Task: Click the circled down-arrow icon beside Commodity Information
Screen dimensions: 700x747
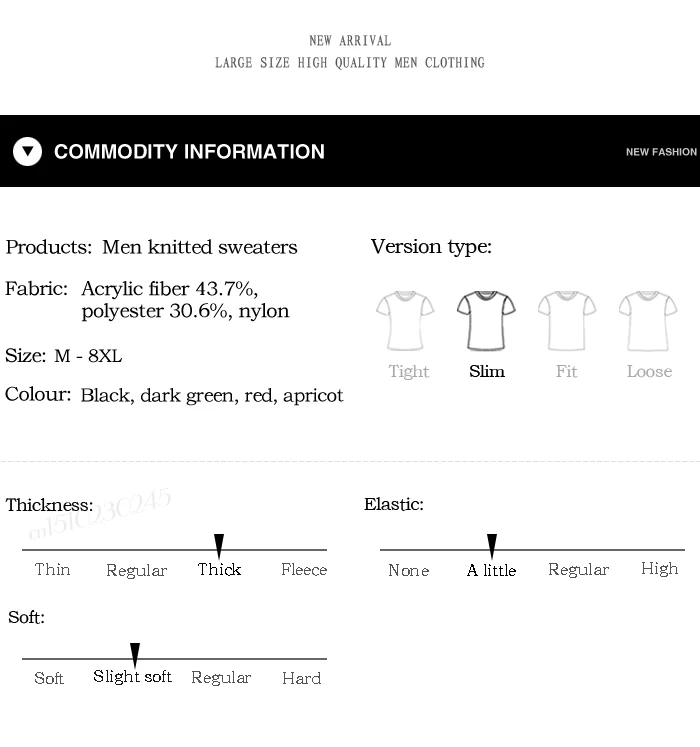Action: coord(28,151)
